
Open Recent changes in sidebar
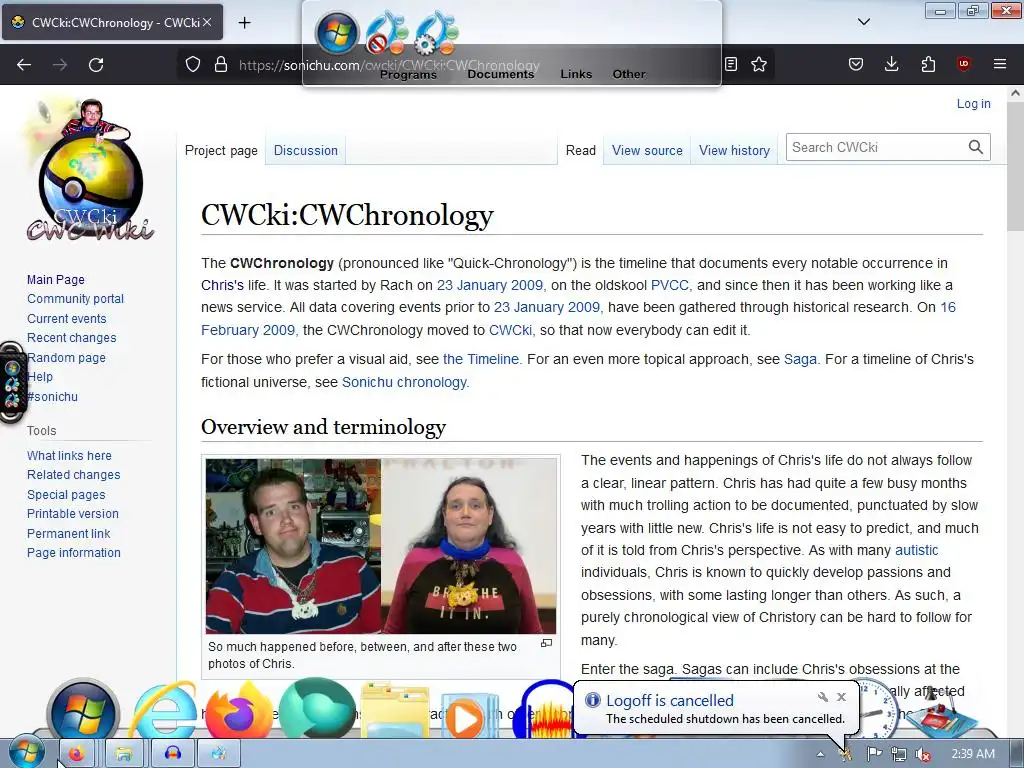click(x=71, y=338)
